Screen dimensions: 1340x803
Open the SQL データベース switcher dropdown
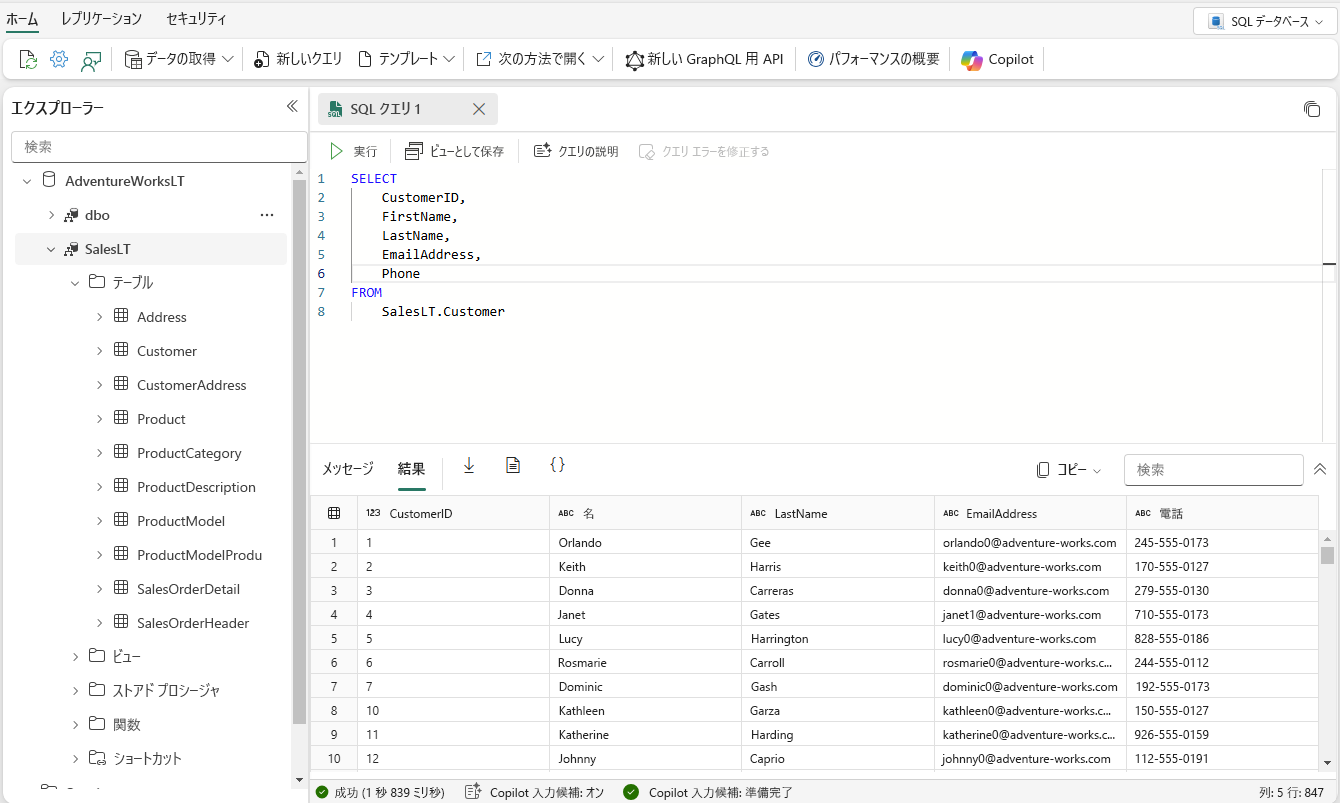1263,21
